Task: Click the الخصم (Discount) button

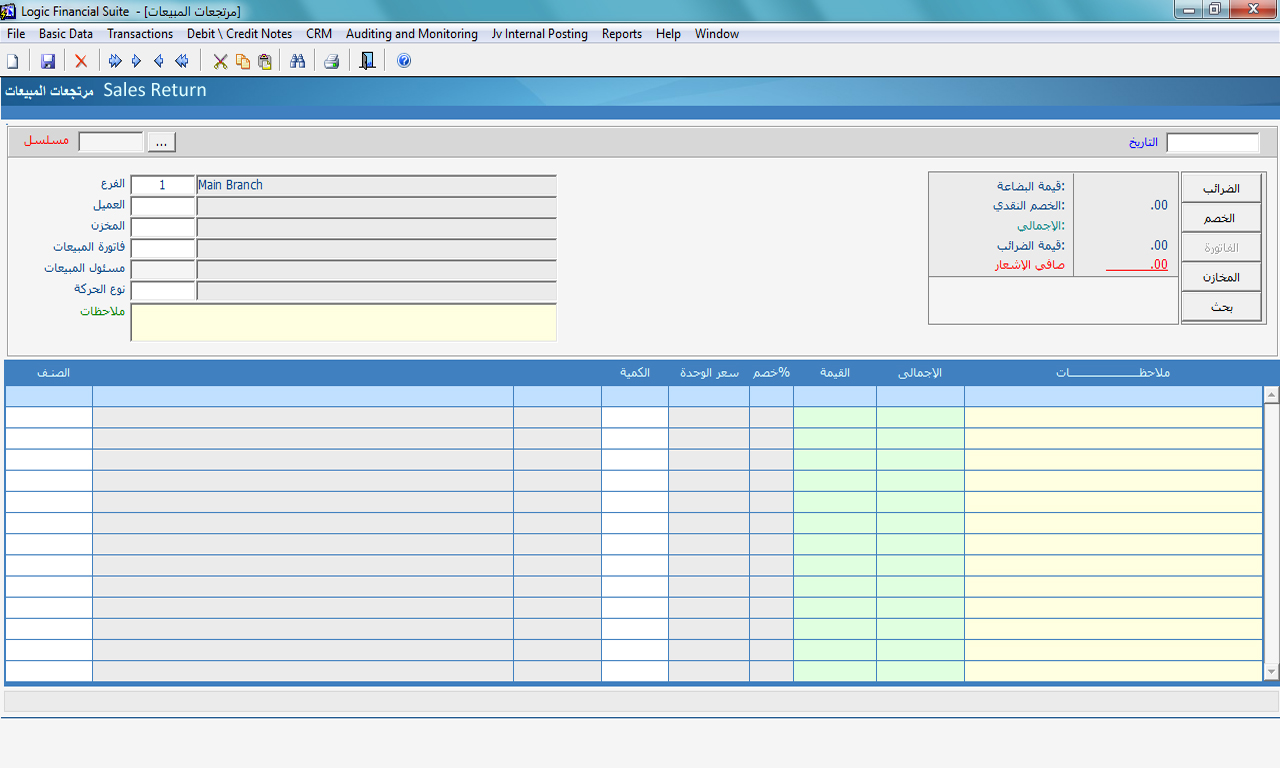Action: pyautogui.click(x=1221, y=218)
